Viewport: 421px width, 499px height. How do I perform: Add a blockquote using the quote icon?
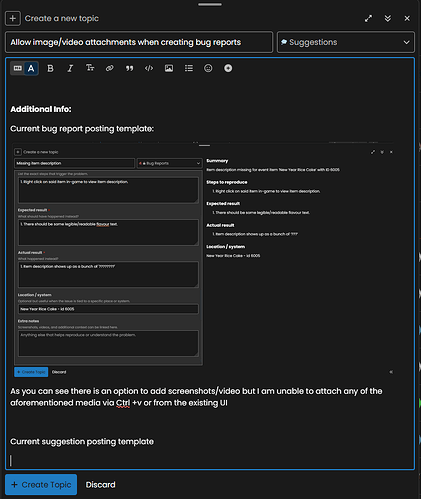129,68
